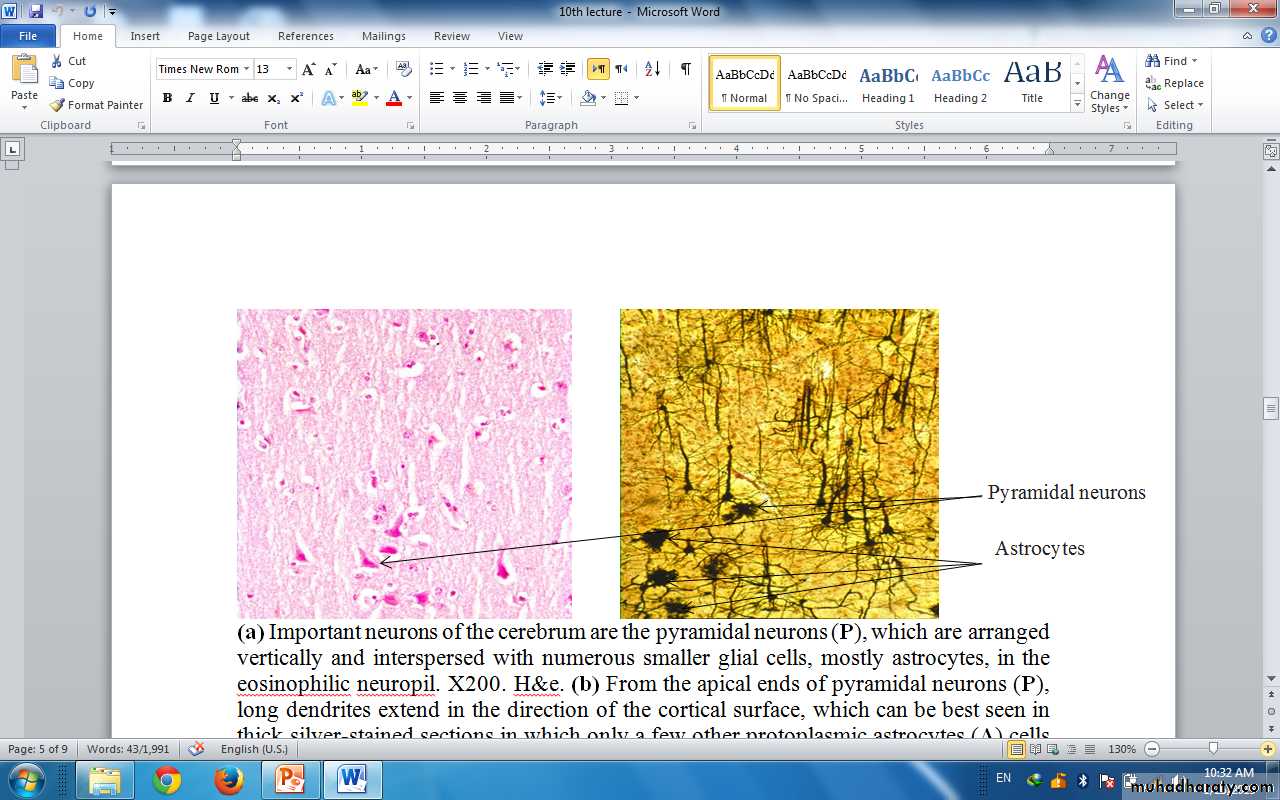
Task: Expand the Styles gallery more arrow
Action: 1077,104
